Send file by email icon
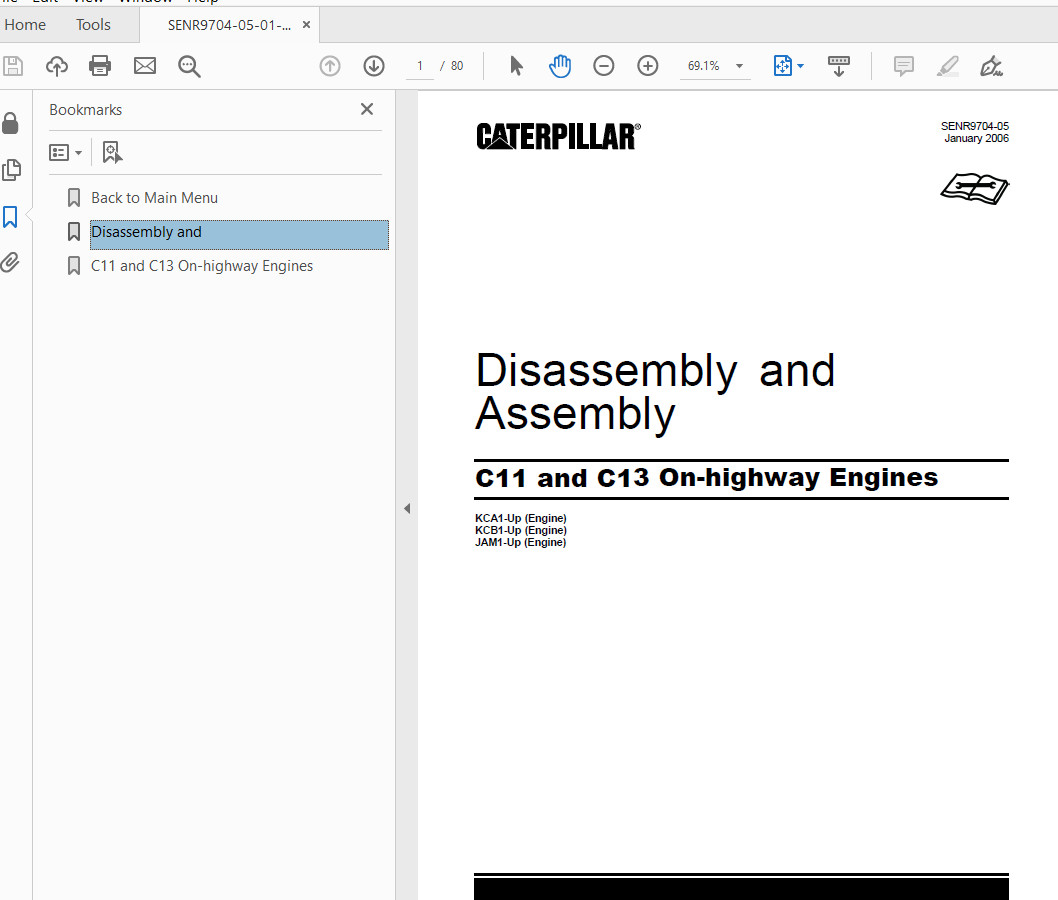The height and width of the screenshot is (900, 1058). 144,66
